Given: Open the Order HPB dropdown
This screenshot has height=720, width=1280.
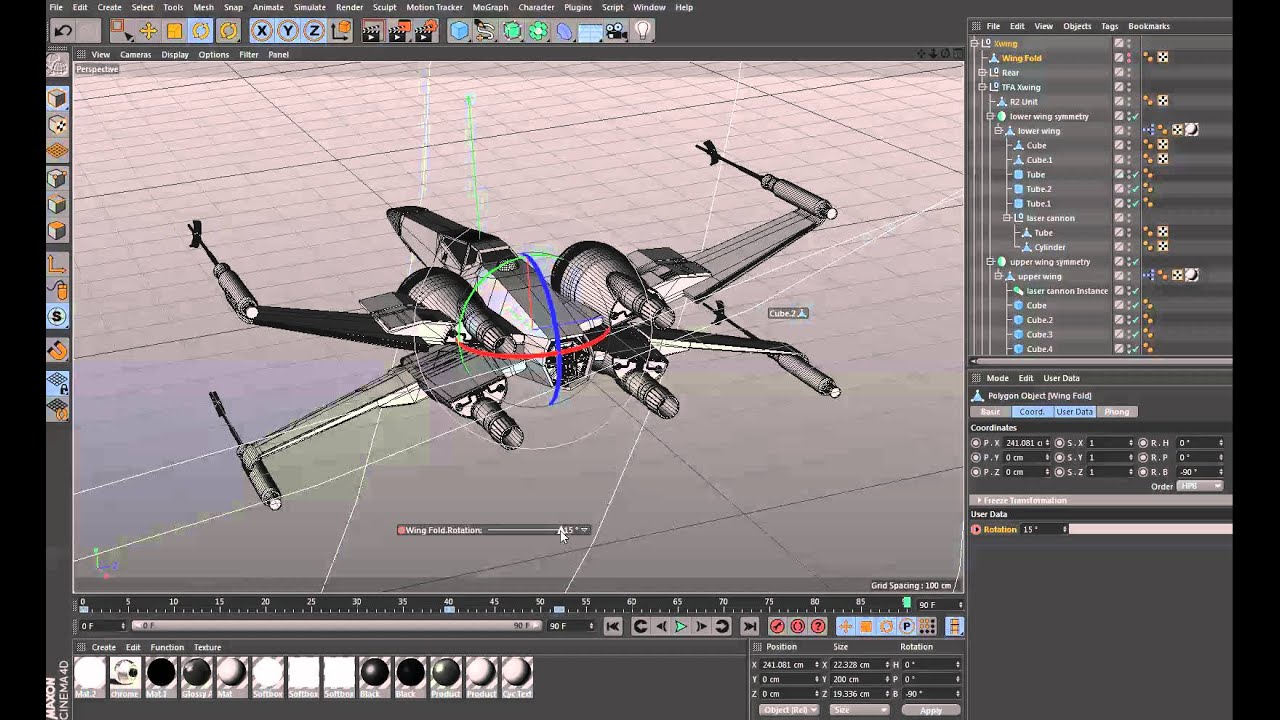Looking at the screenshot, I should pos(1200,486).
